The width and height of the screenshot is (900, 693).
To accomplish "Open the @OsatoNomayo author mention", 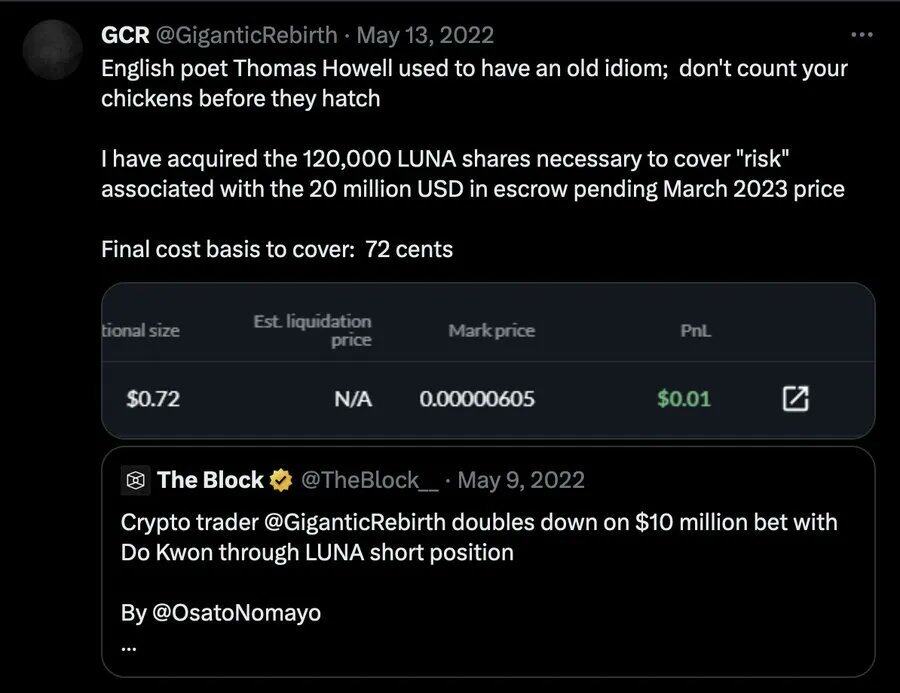I will pos(235,613).
